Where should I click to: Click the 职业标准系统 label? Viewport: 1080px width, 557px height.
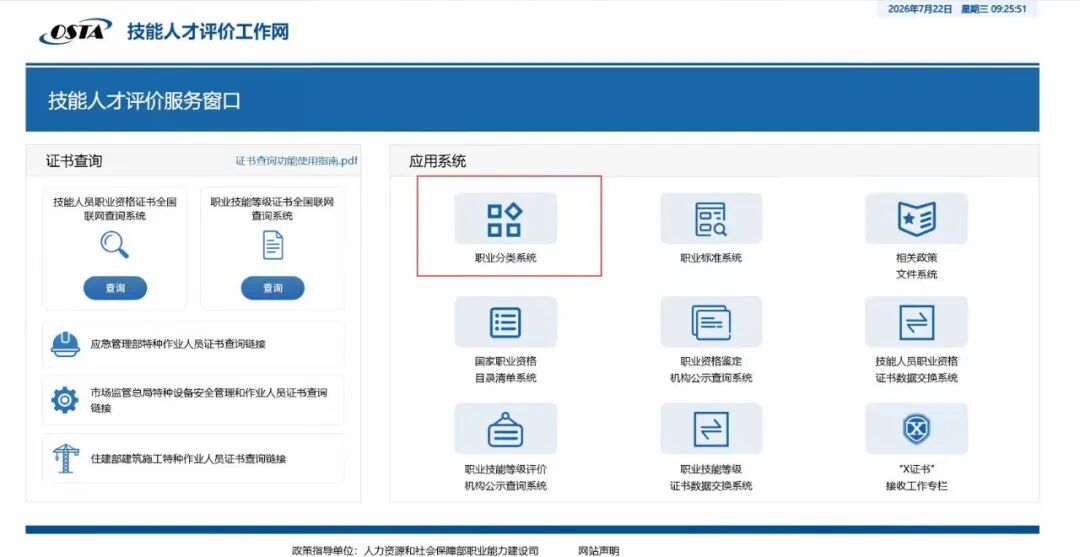click(x=711, y=258)
